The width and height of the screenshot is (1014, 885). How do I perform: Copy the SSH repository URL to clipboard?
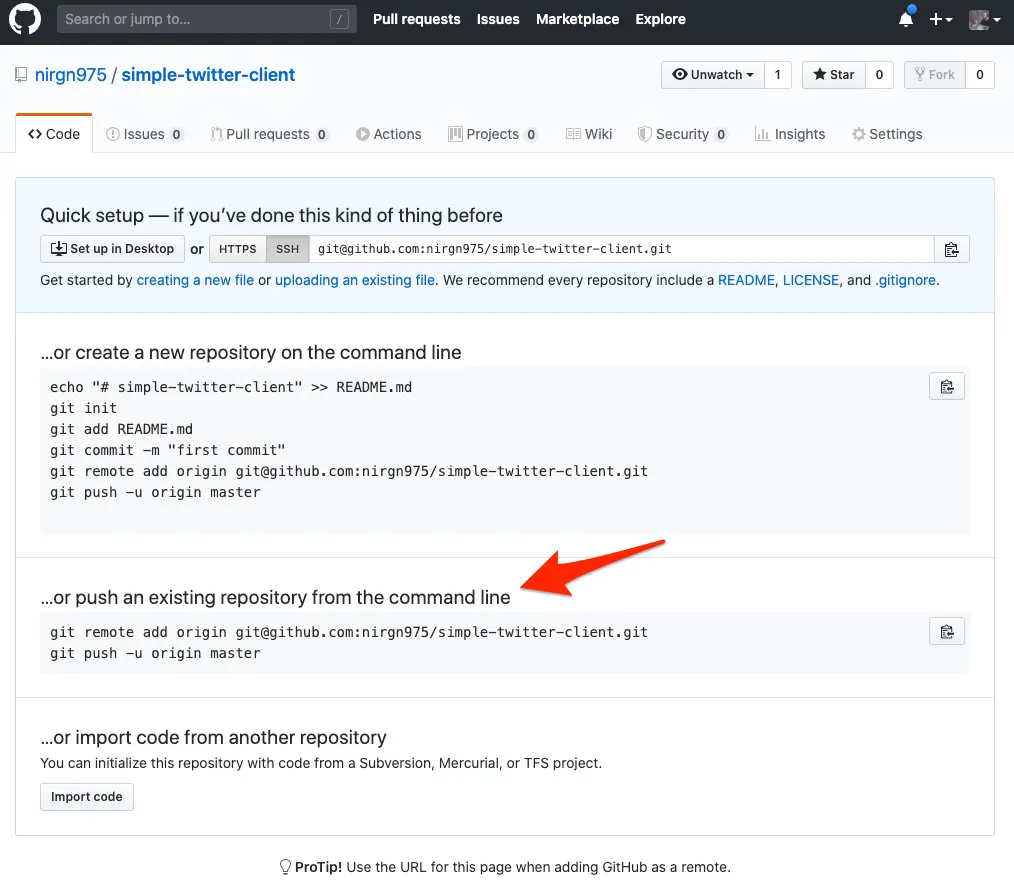pyautogui.click(x=951, y=249)
